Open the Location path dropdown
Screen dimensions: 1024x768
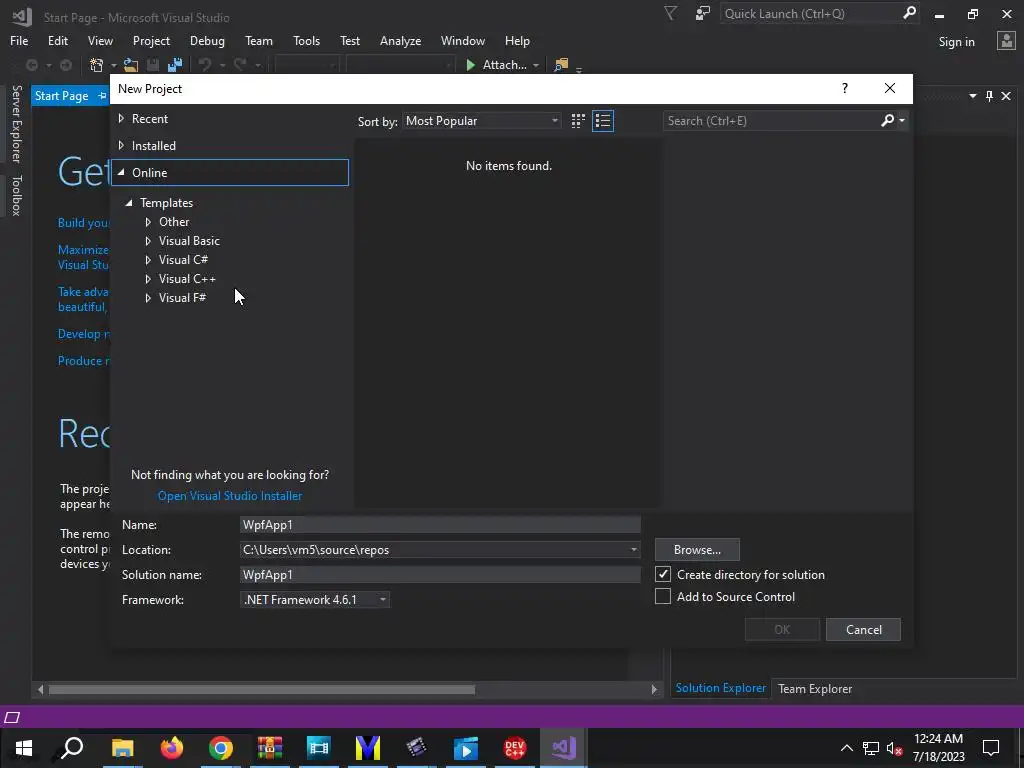[633, 550]
